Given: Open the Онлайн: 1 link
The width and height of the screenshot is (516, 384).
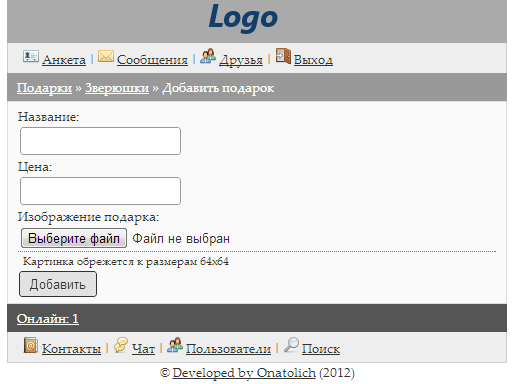Looking at the screenshot, I should [48, 319].
